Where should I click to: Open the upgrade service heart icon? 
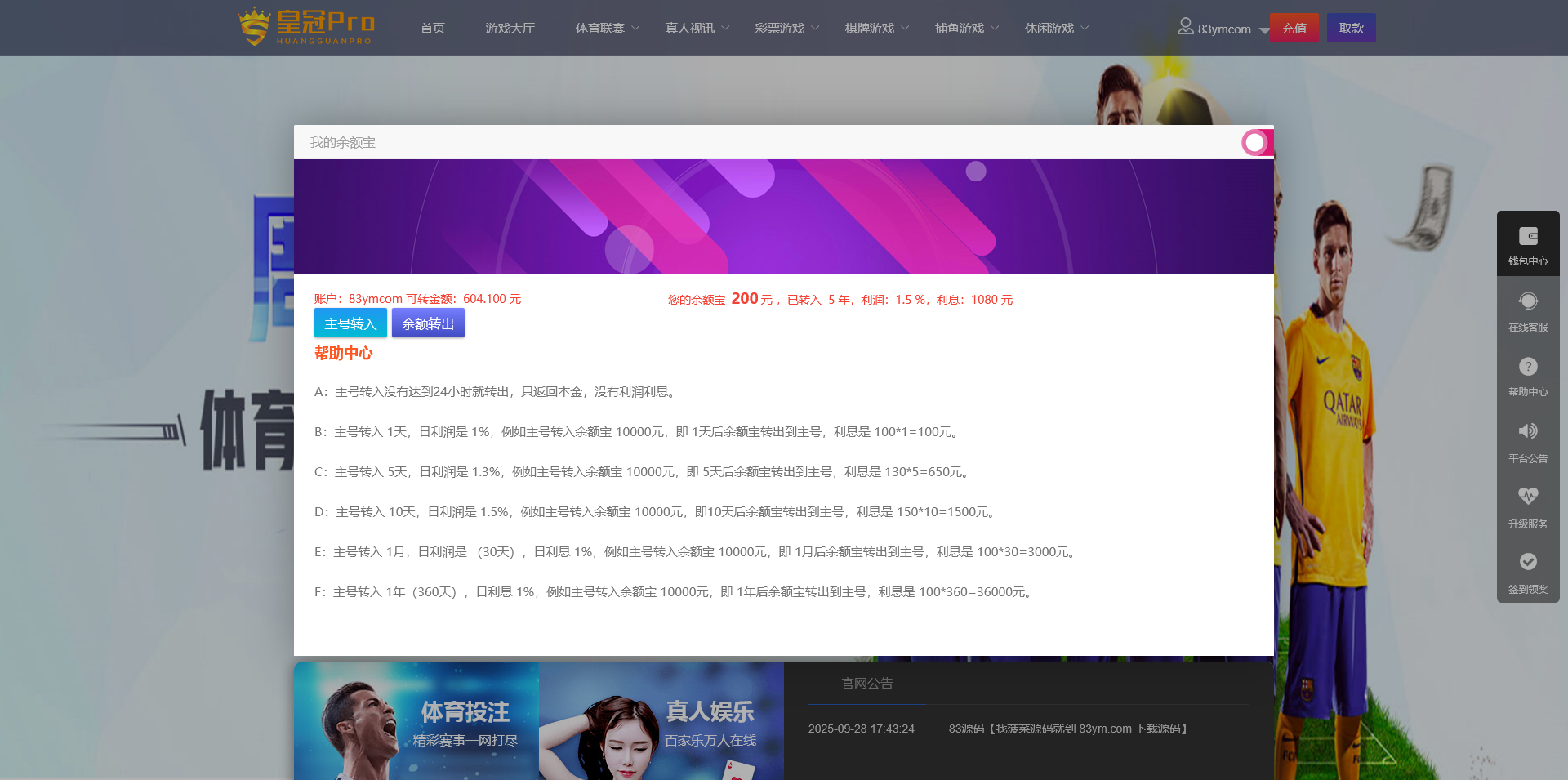tap(1528, 497)
